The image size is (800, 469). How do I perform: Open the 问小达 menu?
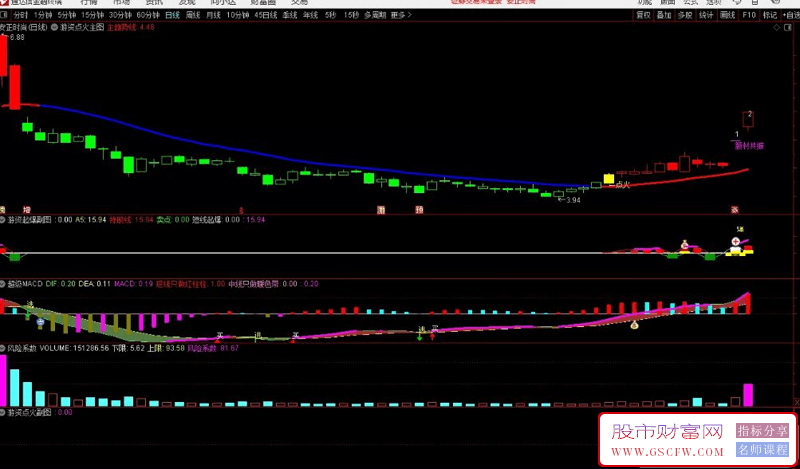pos(222,3)
